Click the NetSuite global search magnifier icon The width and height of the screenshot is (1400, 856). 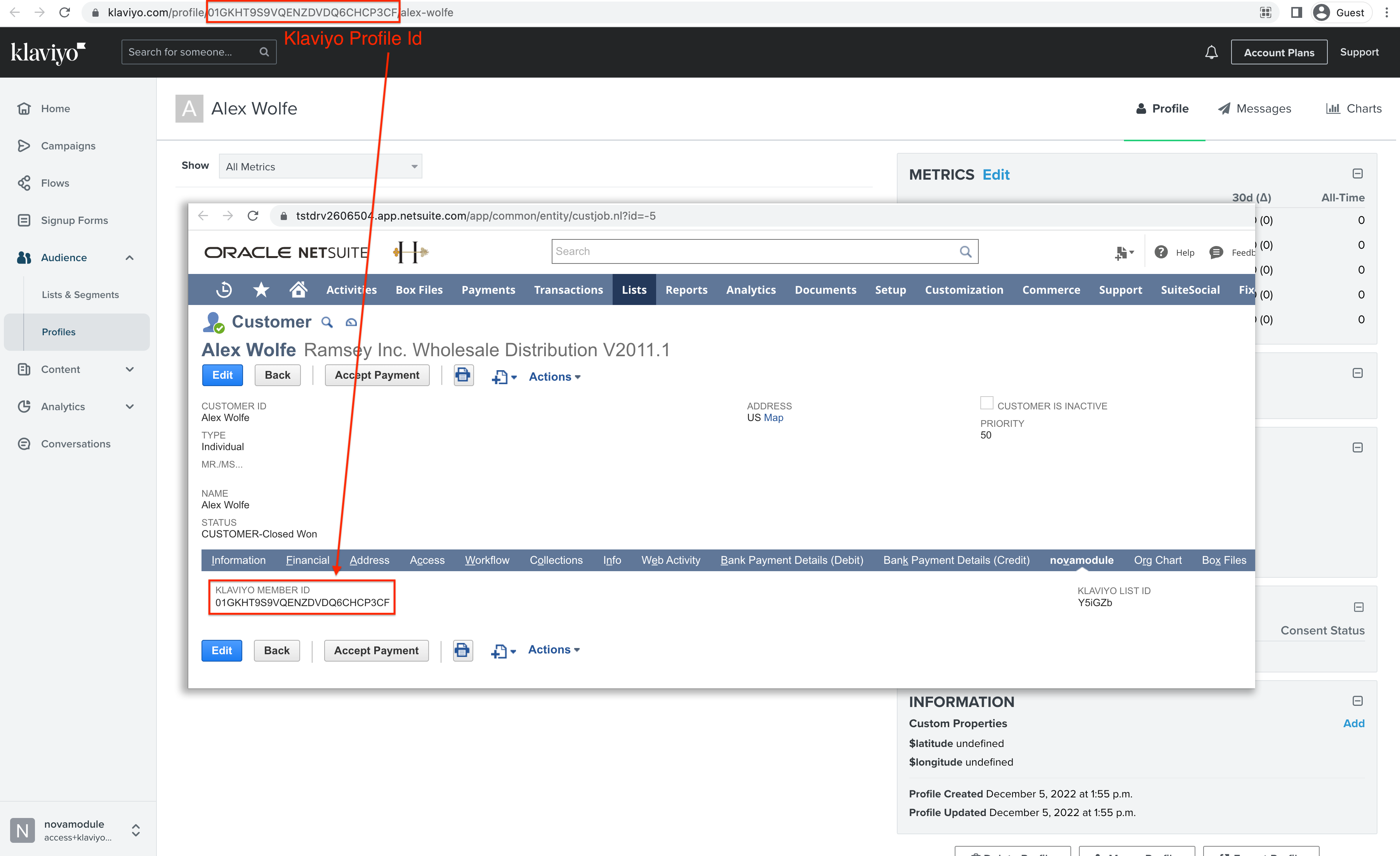(x=965, y=251)
